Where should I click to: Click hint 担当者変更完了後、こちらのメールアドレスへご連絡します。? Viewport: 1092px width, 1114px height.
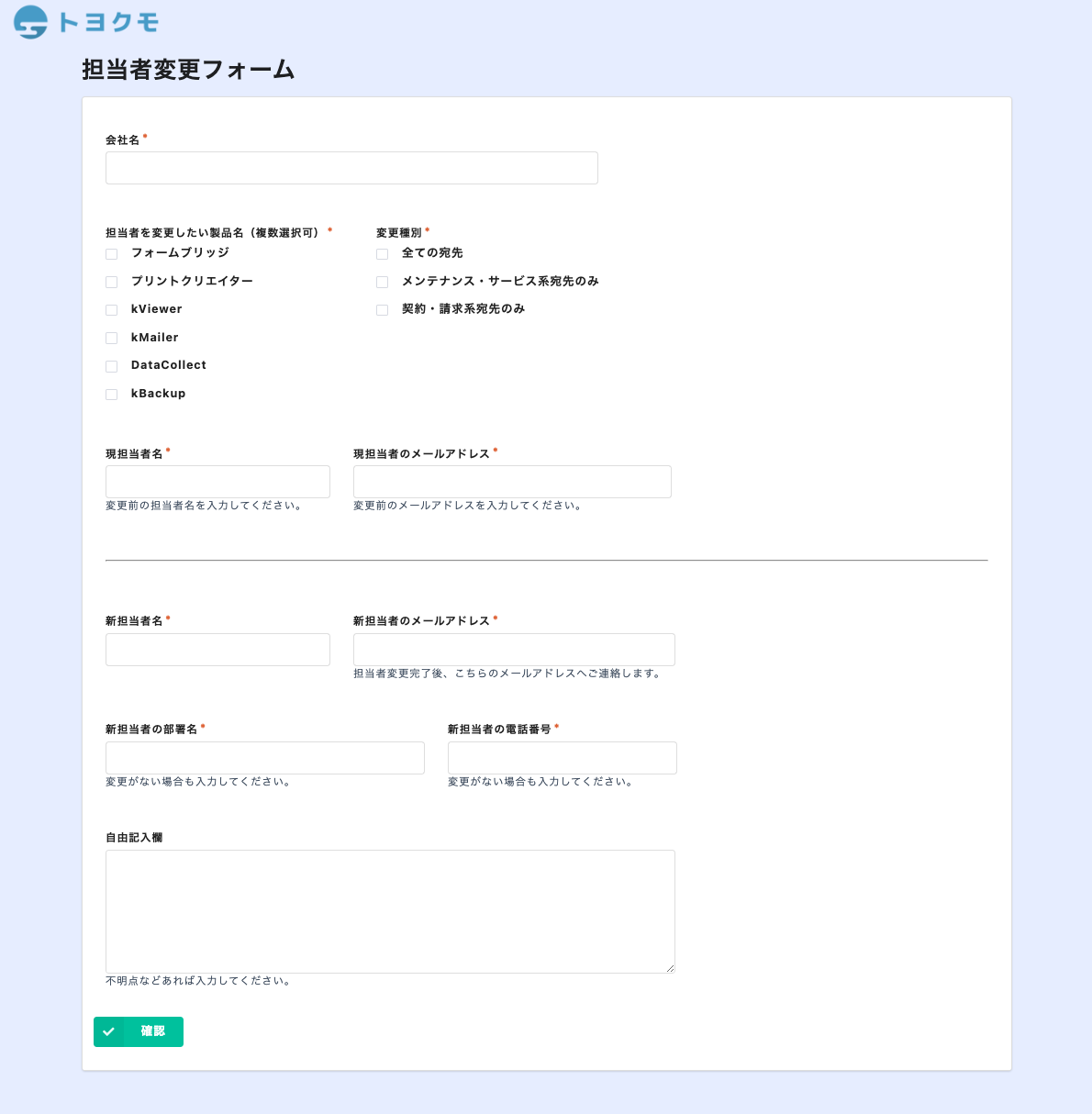(507, 674)
